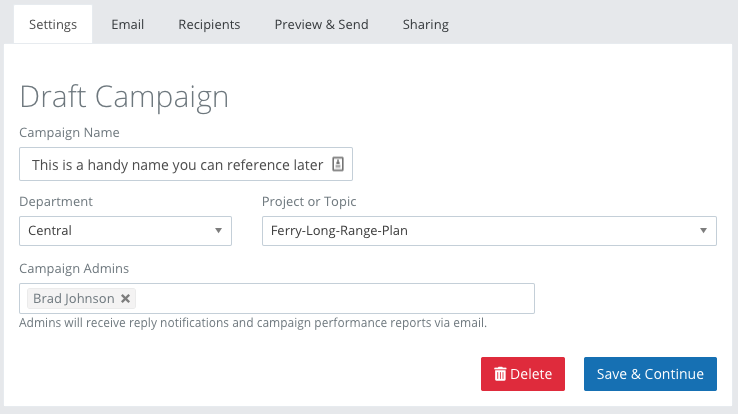The image size is (738, 414).
Task: Click the Project or Topic label
Action: coord(309,201)
